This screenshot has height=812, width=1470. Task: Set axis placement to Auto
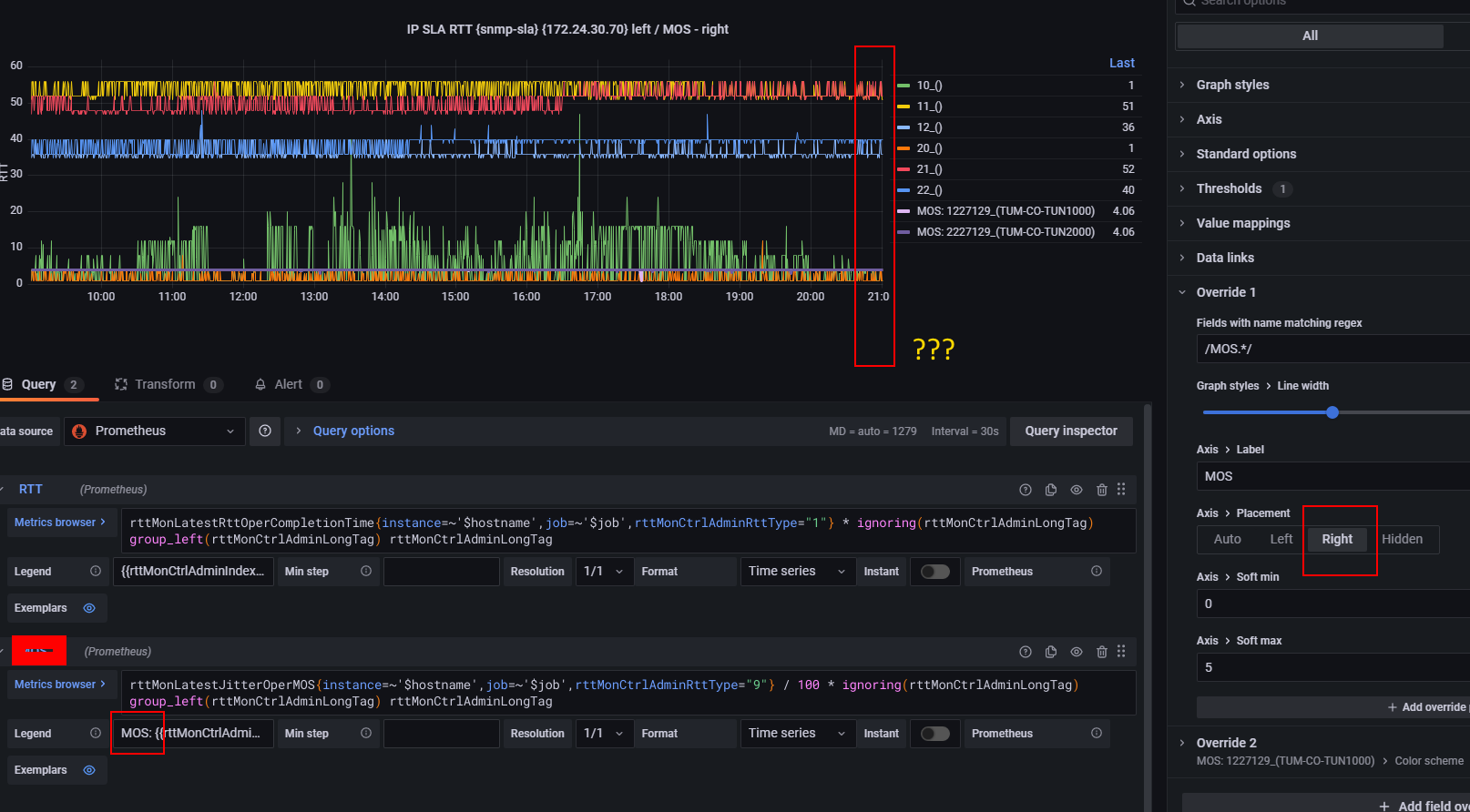pos(1227,540)
